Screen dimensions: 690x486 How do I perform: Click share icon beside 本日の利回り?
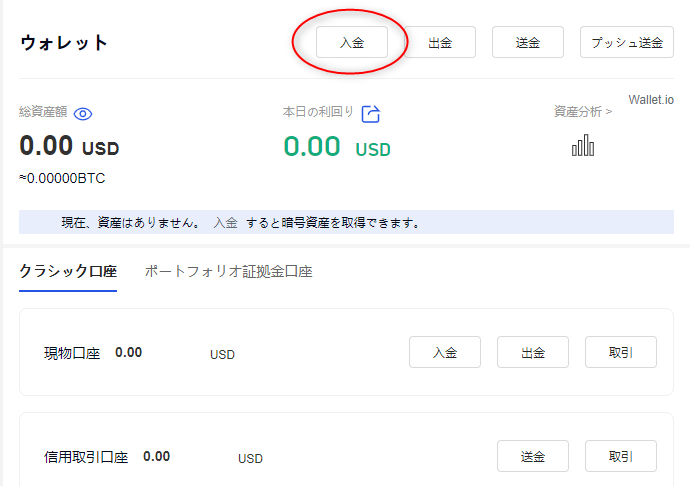click(370, 113)
